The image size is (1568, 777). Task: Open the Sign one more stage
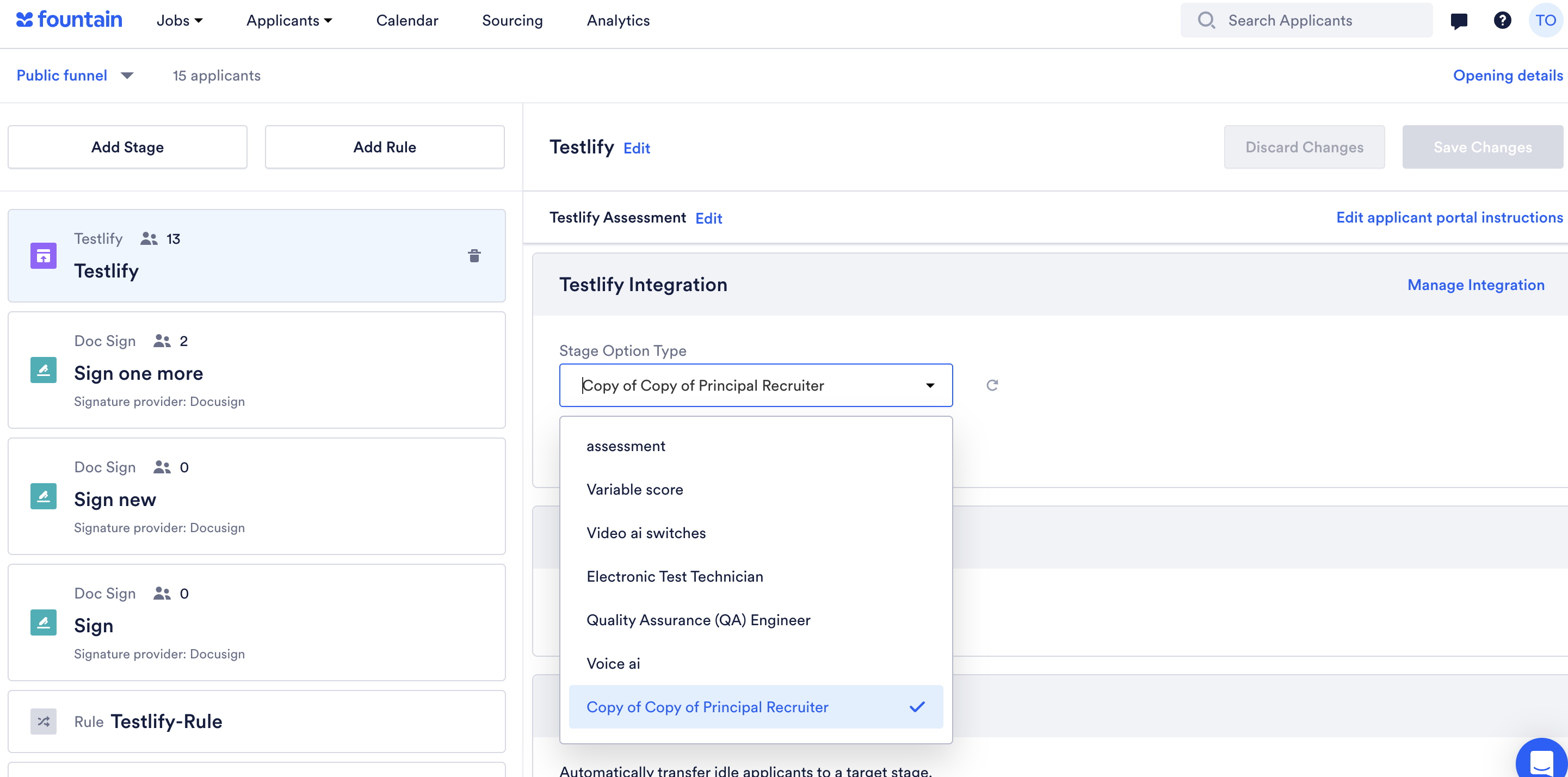(256, 370)
